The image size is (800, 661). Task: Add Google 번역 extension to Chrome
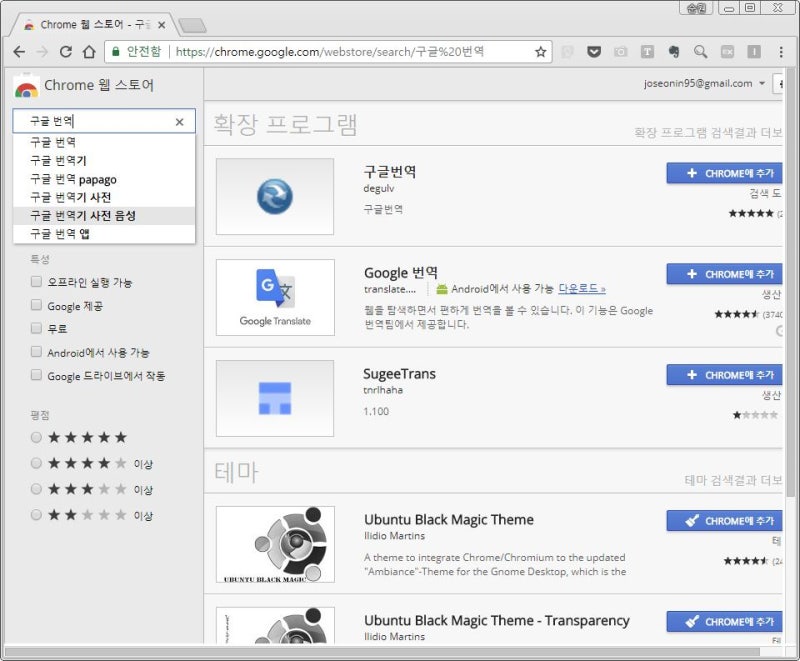(x=724, y=274)
